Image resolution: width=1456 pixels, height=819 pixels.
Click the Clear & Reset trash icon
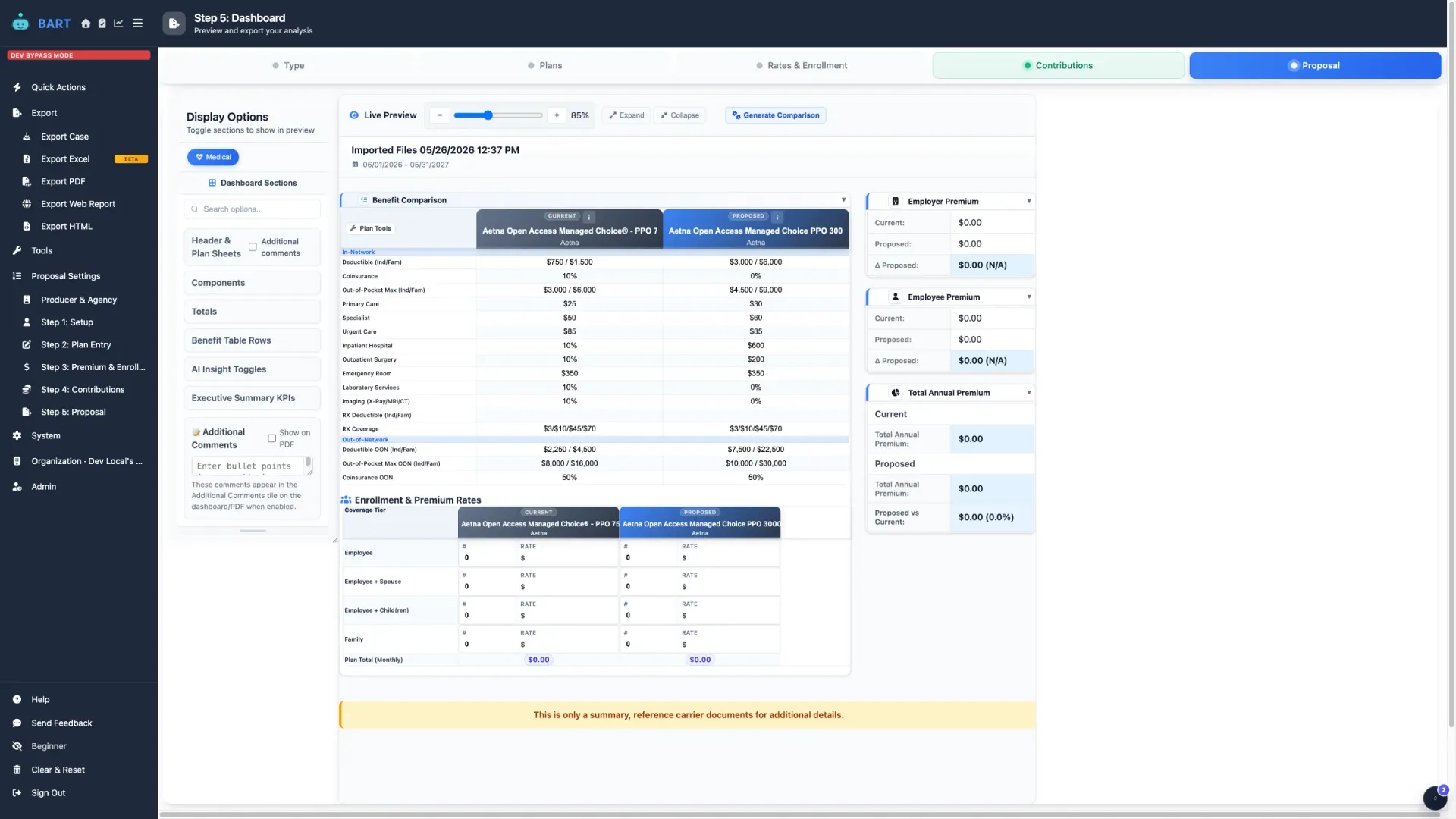click(x=17, y=770)
